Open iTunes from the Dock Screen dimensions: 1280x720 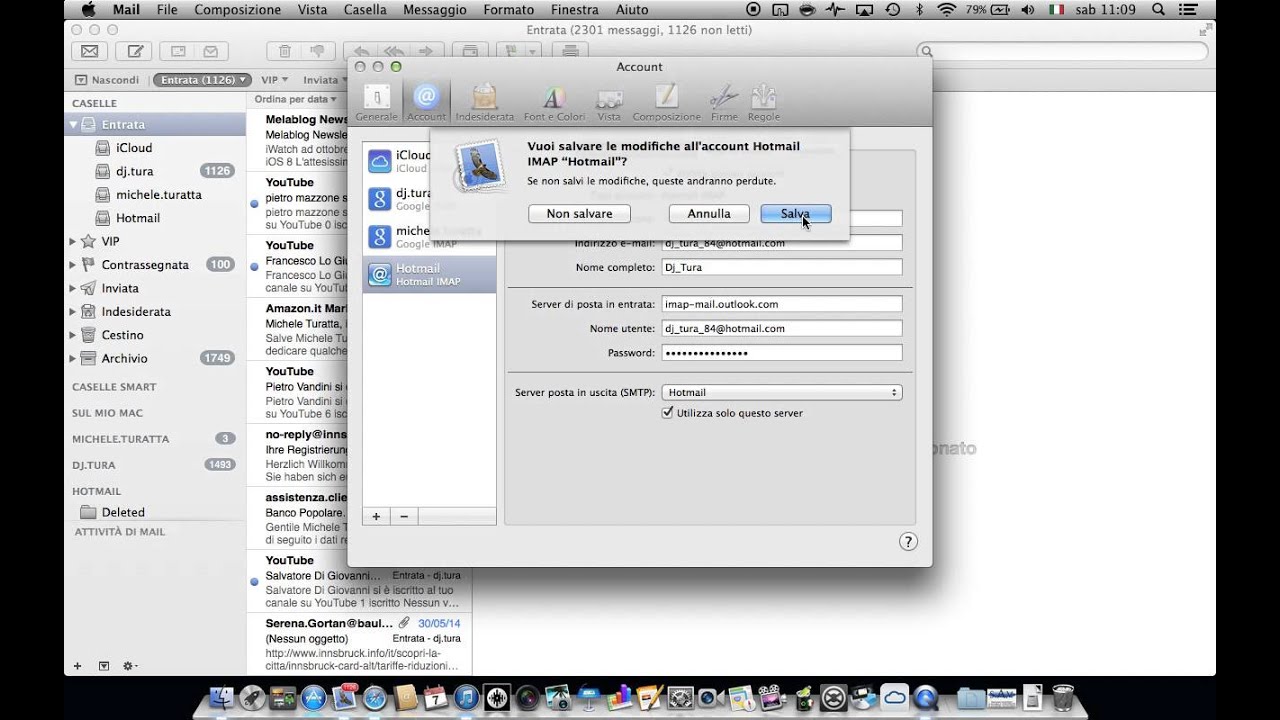coord(466,698)
